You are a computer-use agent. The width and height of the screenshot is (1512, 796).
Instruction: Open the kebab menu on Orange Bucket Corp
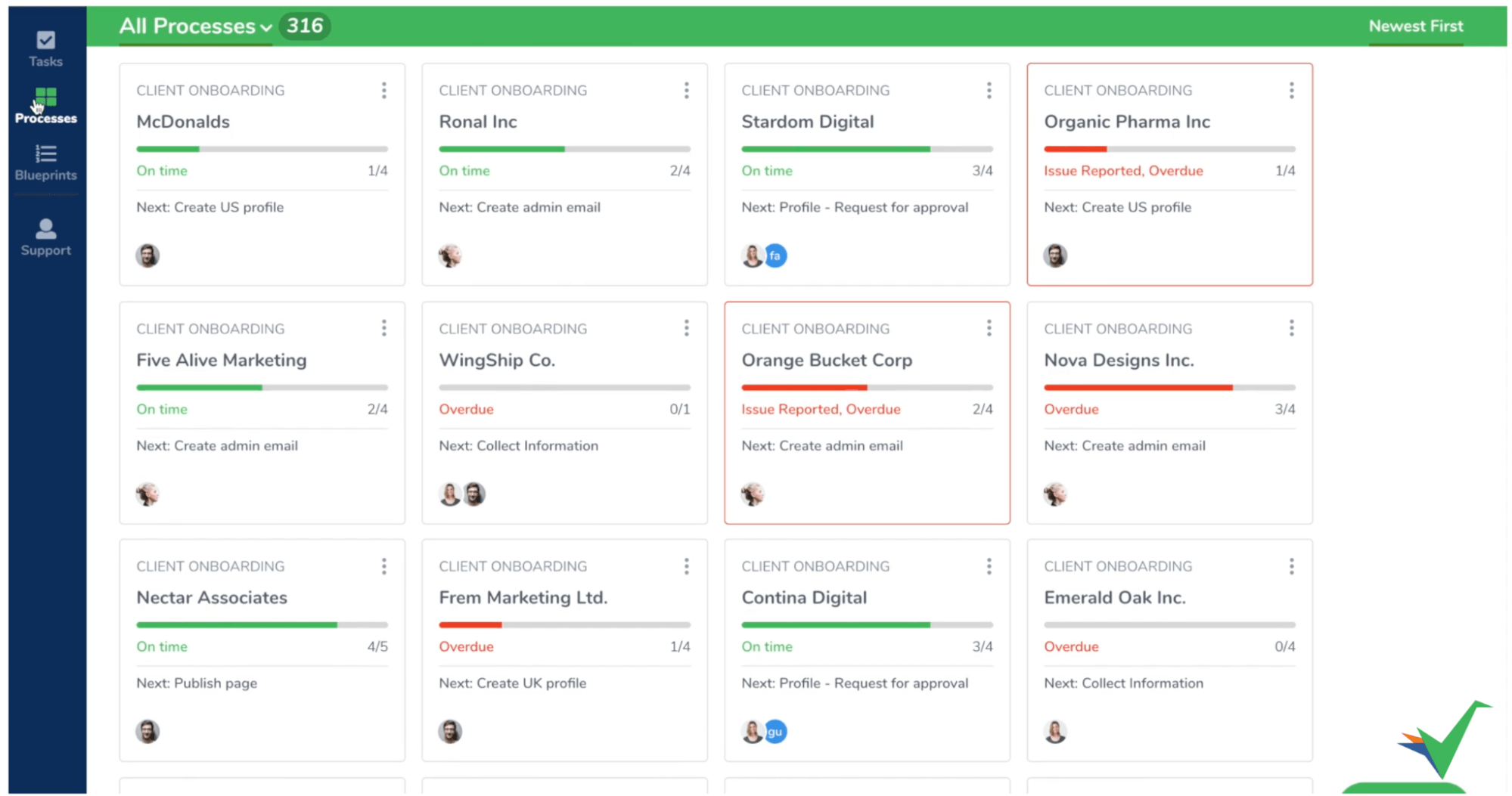pyautogui.click(x=989, y=328)
